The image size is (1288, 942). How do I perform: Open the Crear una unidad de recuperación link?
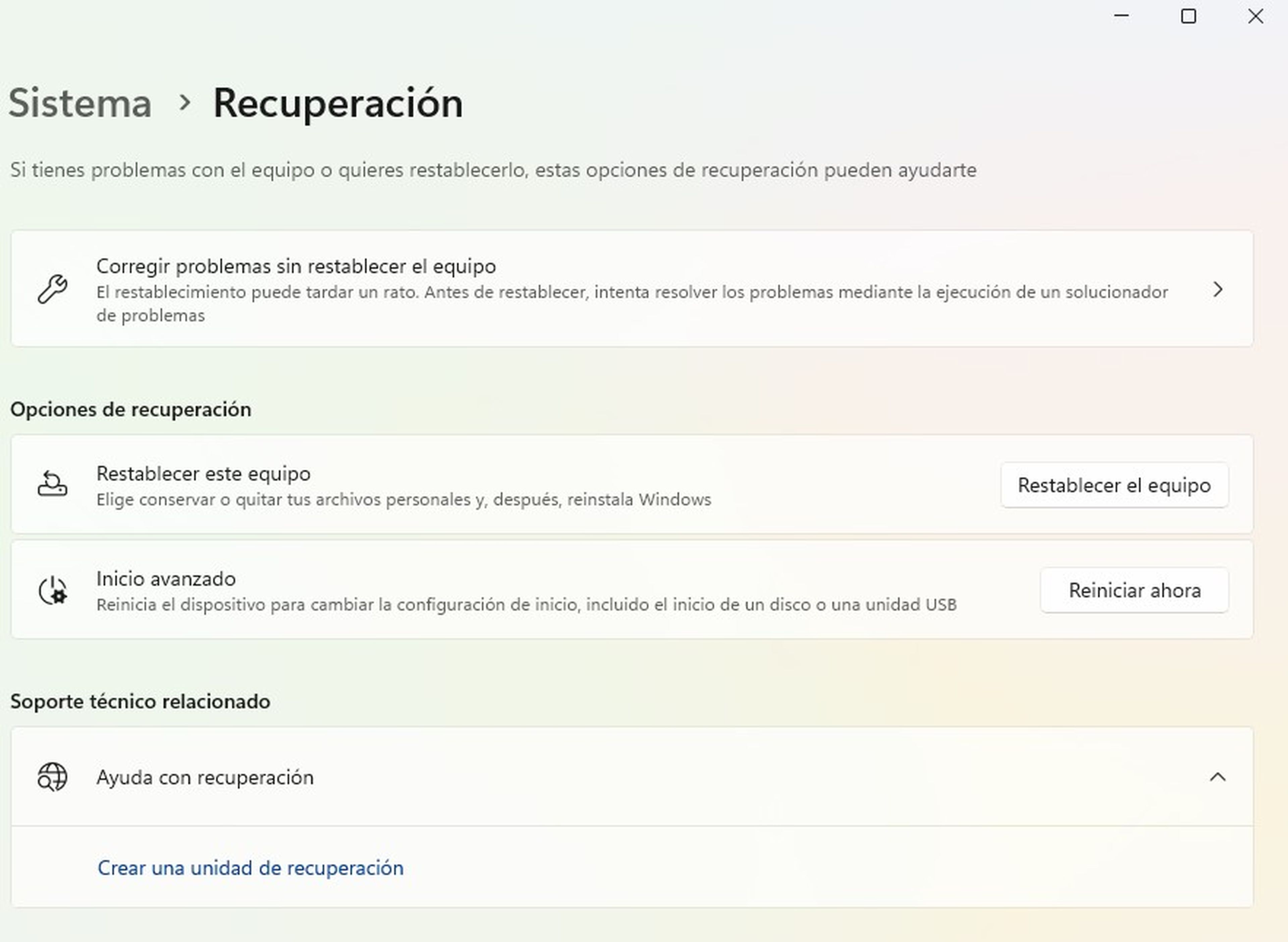click(x=250, y=868)
